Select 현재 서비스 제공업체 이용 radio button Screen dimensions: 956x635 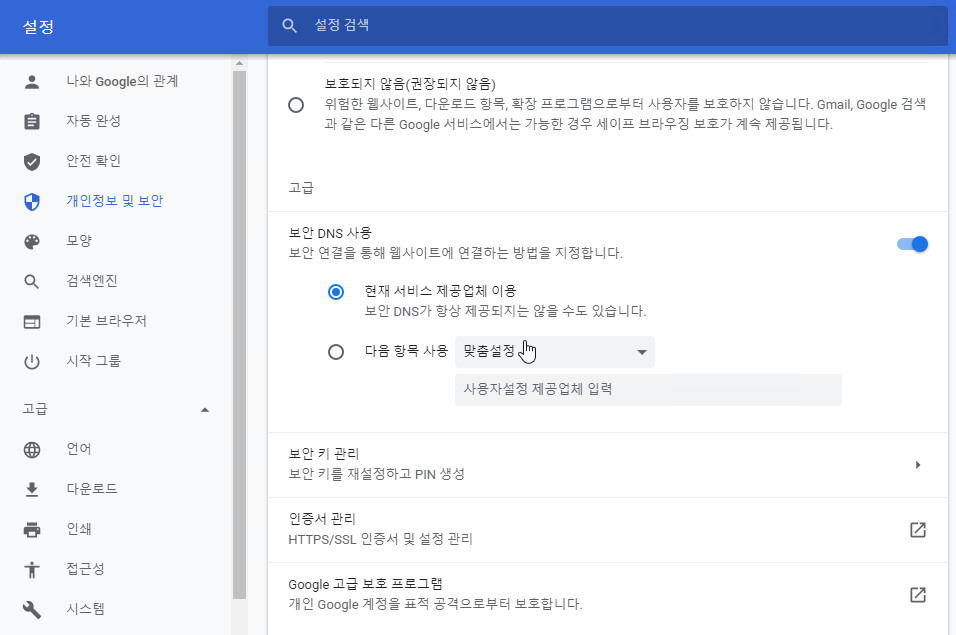[335, 292]
